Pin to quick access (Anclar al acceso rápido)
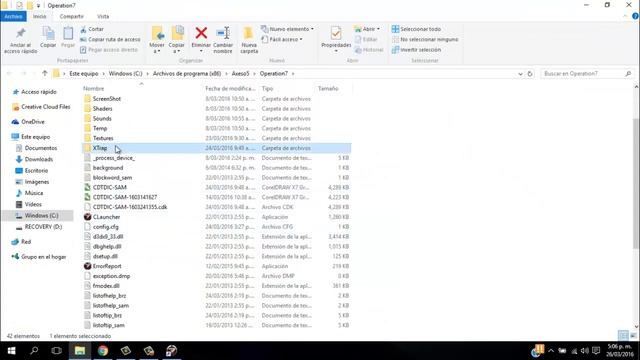640x360 pixels. coord(20,40)
